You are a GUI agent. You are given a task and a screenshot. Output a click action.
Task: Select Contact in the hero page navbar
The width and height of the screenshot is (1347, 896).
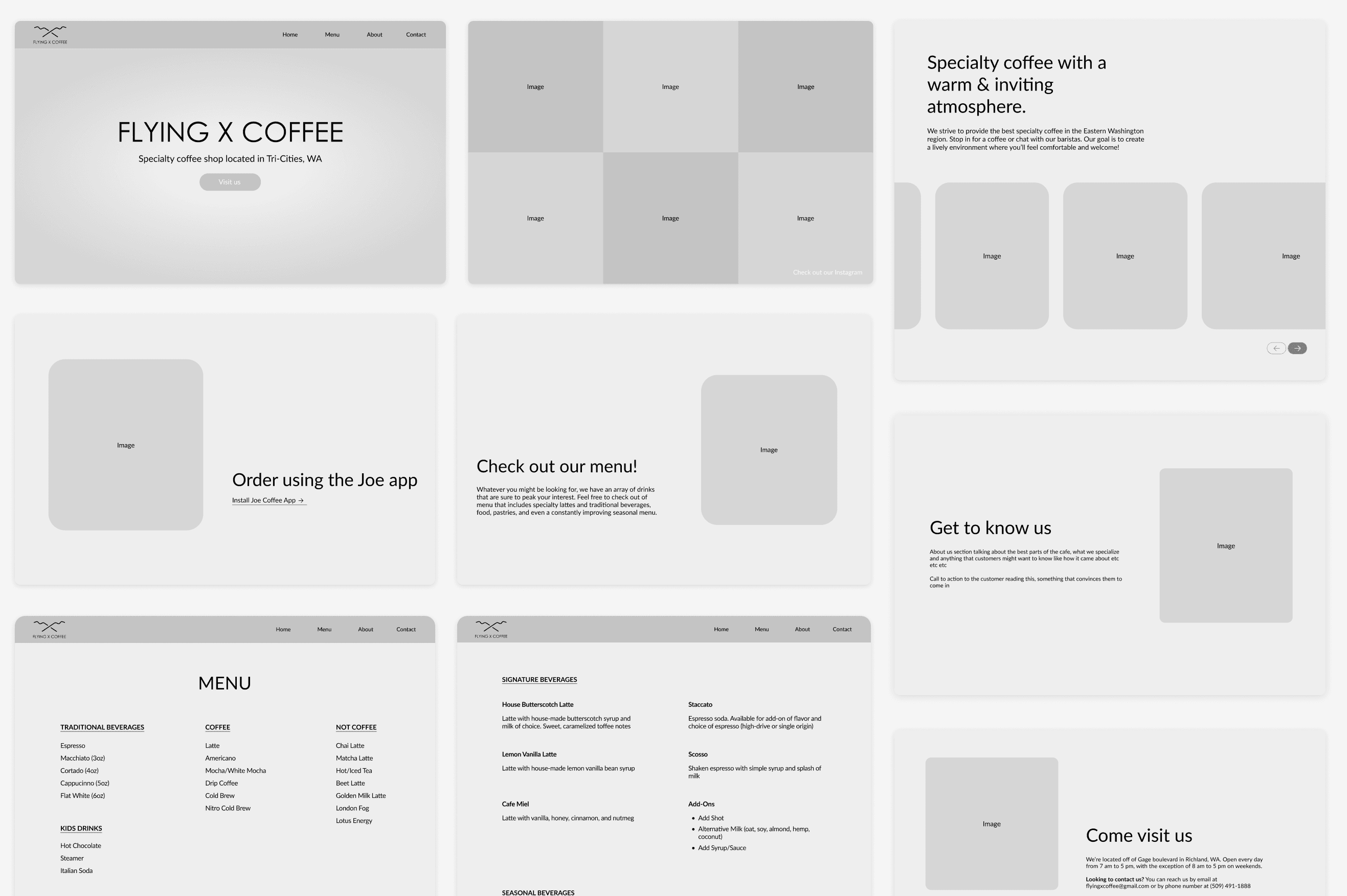click(x=416, y=35)
